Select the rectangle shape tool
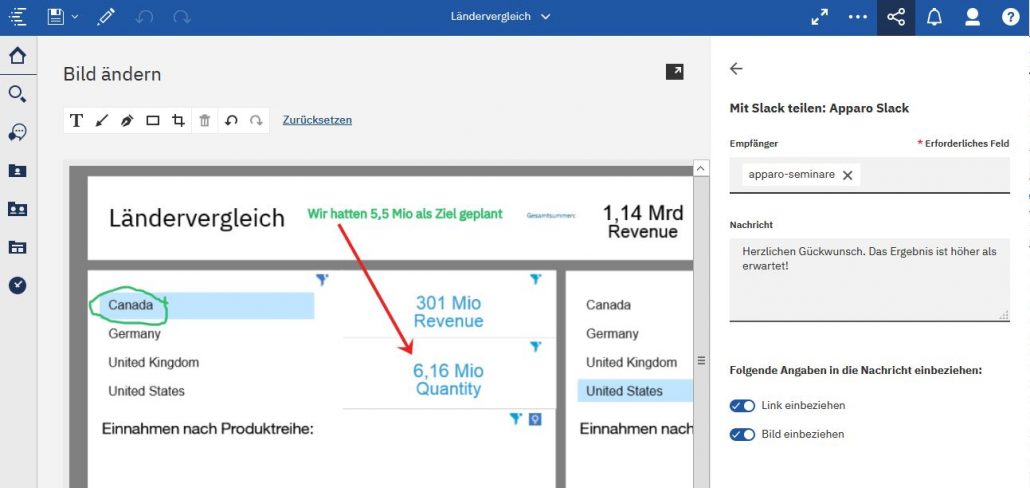 coord(153,120)
